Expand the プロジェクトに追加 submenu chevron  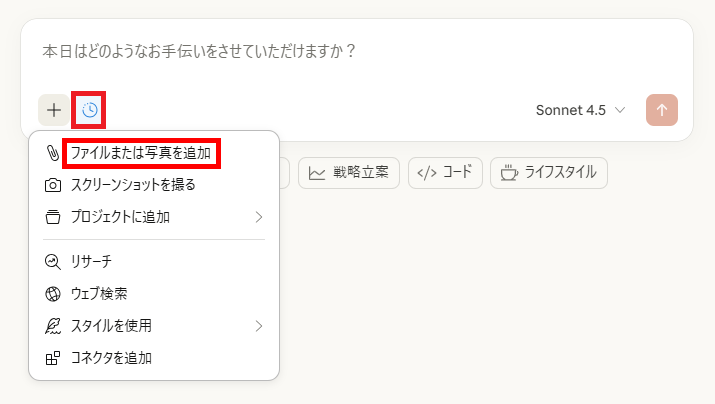pos(259,217)
